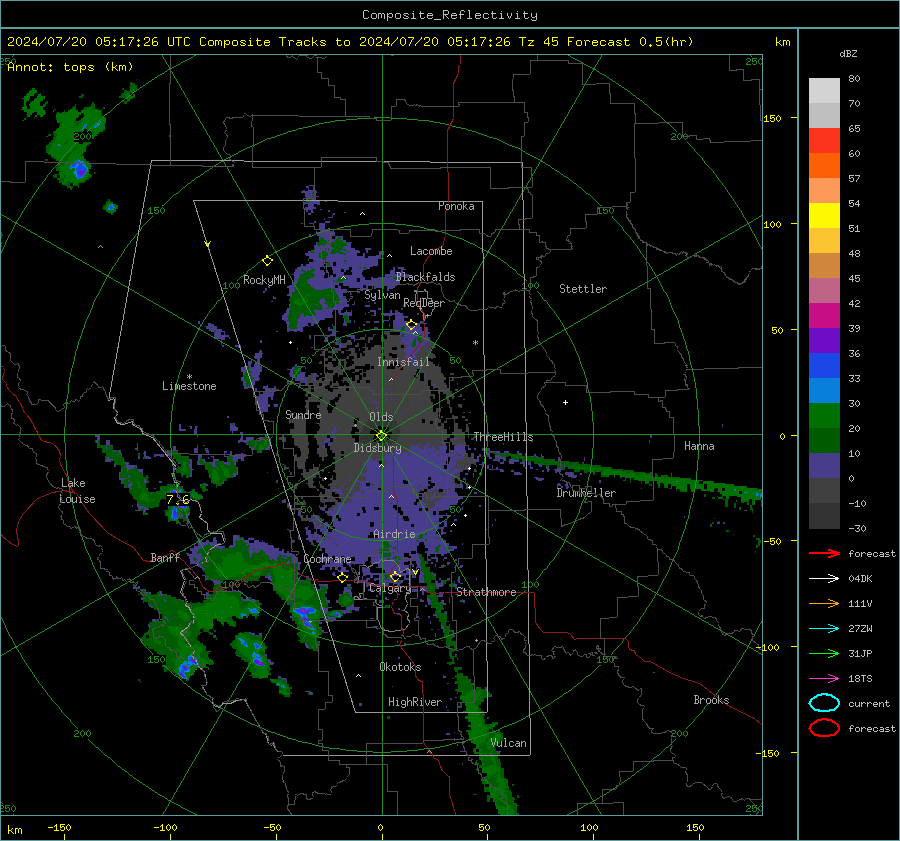
Task: Click the Blackfalds city label
Action: pos(425,277)
